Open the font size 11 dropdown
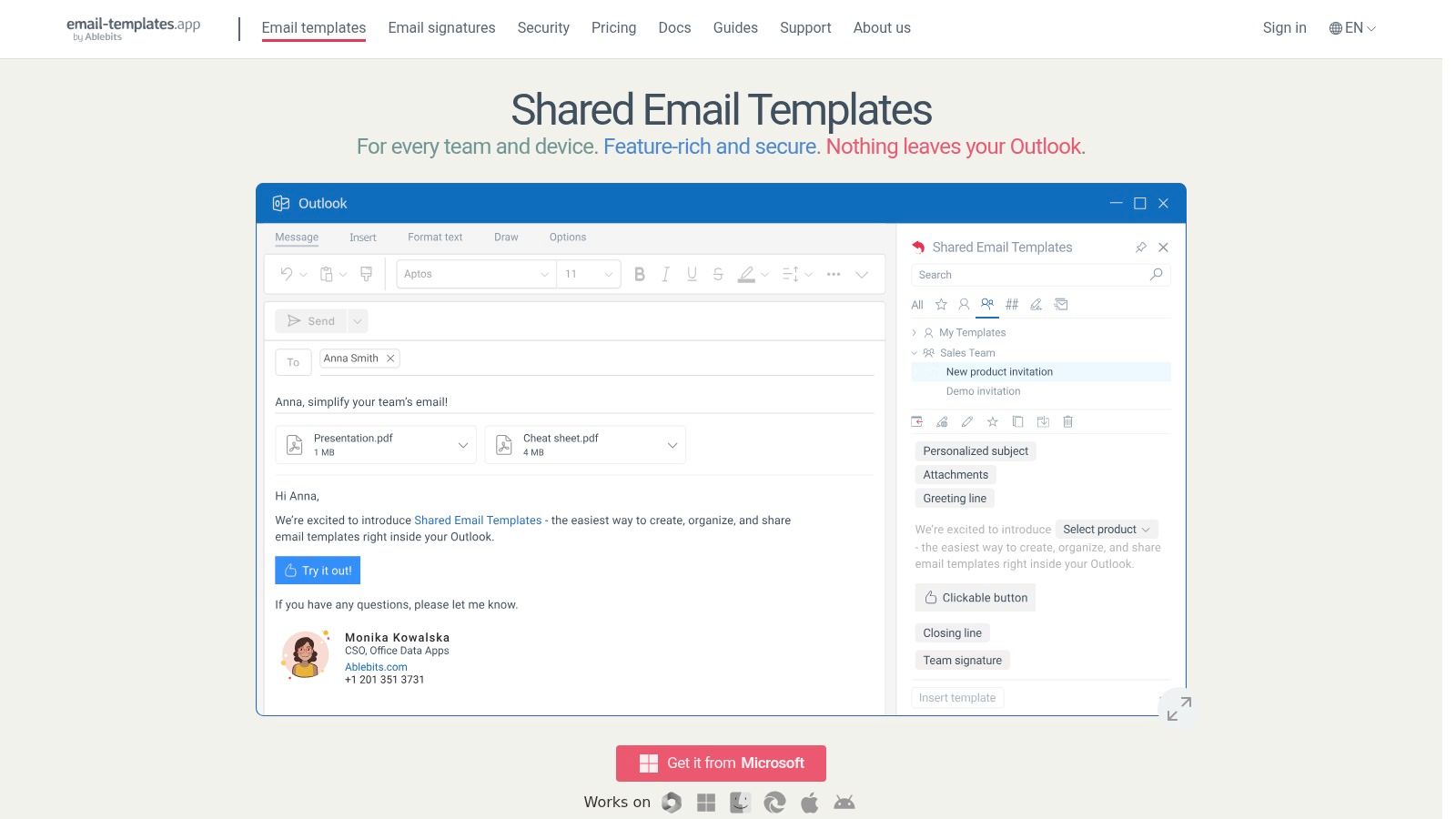Image resolution: width=1456 pixels, height=819 pixels. pyautogui.click(x=589, y=274)
